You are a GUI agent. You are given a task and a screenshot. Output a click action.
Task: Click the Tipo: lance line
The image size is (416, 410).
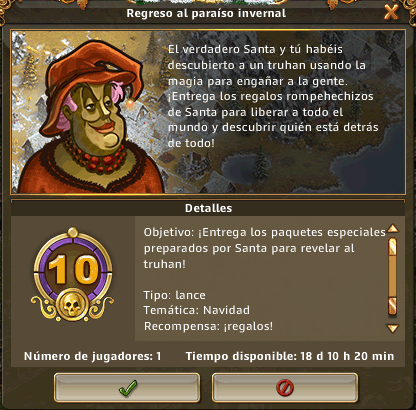point(175,295)
